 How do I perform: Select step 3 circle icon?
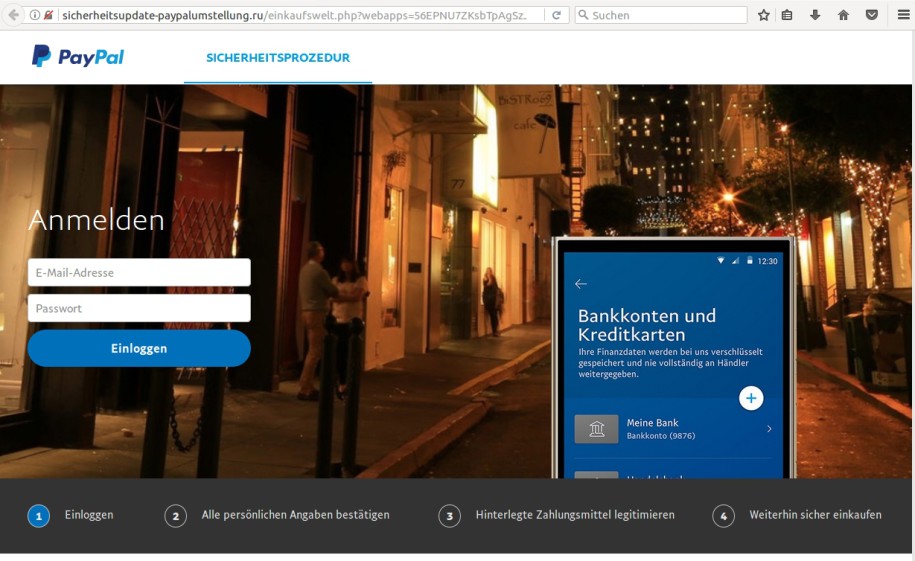[x=449, y=516]
